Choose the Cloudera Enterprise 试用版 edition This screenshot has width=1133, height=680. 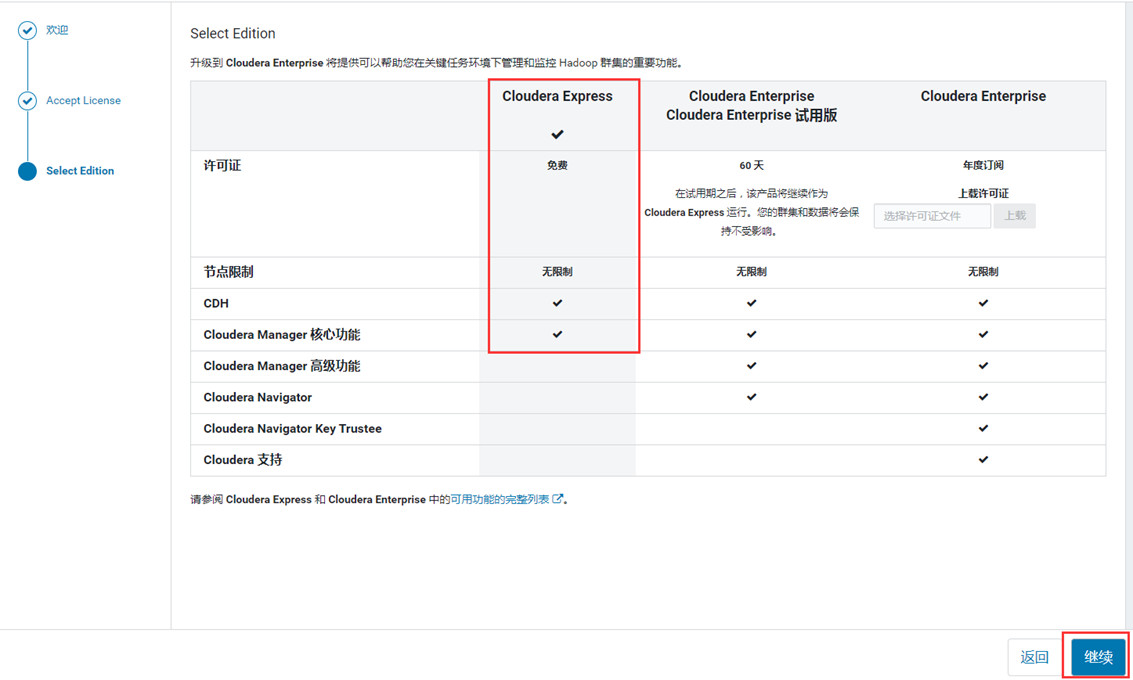[751, 106]
